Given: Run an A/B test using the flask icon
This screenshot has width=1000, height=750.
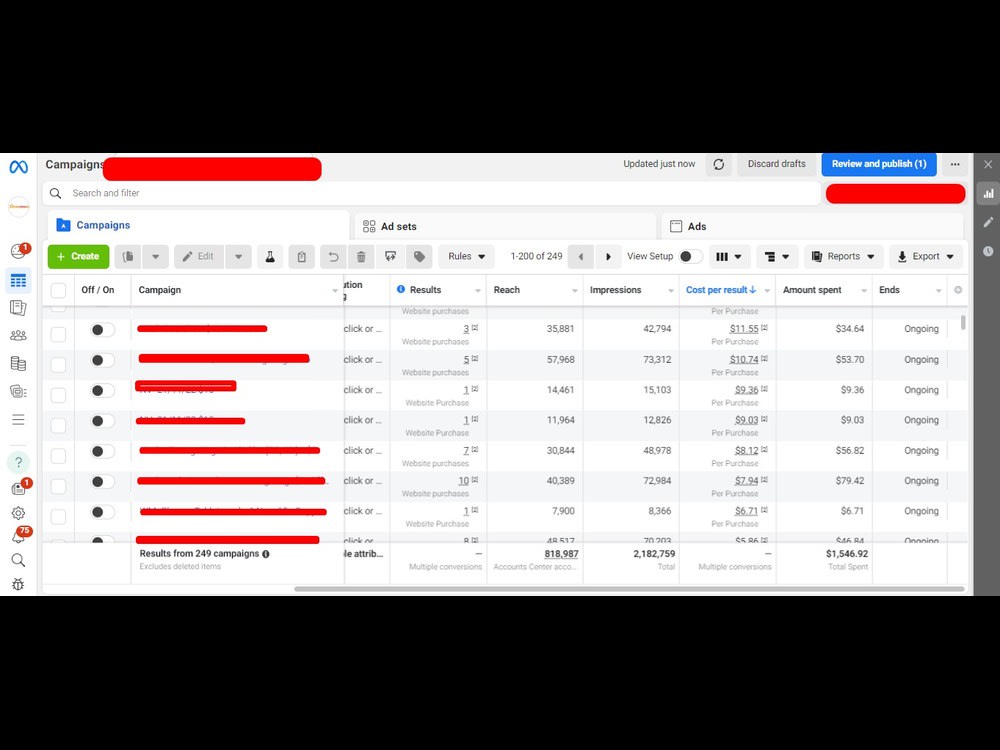Looking at the screenshot, I should click(x=270, y=256).
